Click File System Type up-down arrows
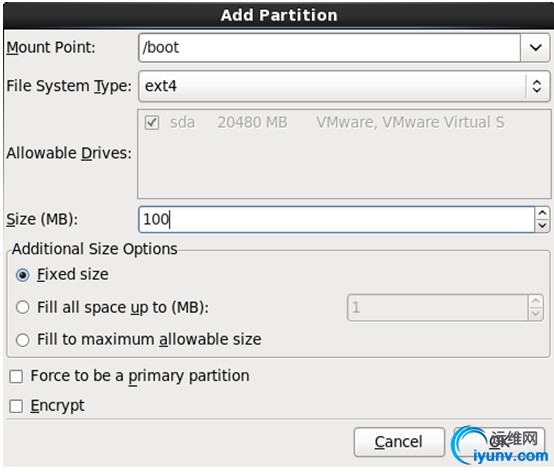This screenshot has width=554, height=472. pos(537,86)
